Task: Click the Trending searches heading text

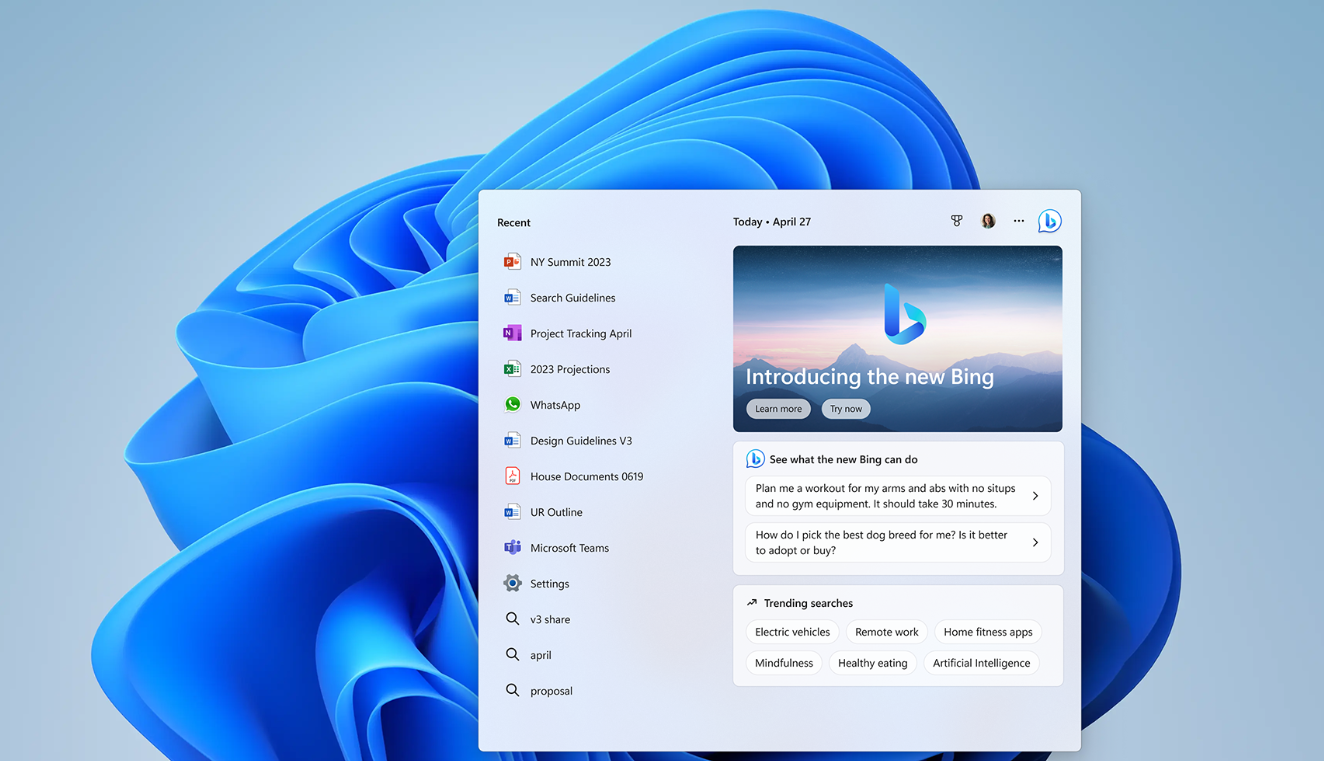Action: [x=808, y=603]
